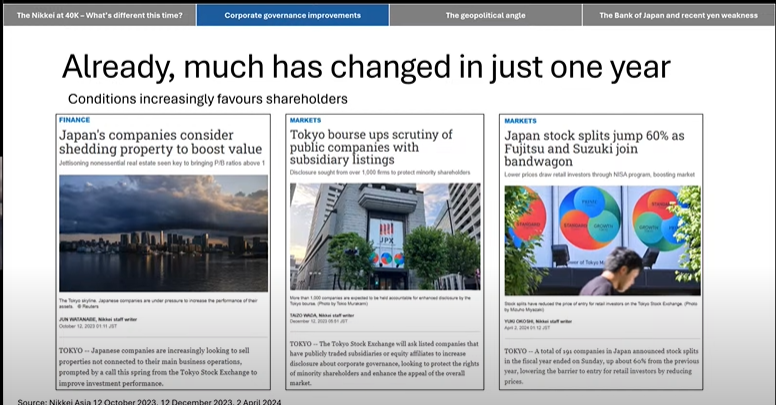Click subheading 'Jettisoning nonessential real estate'

coord(162,163)
